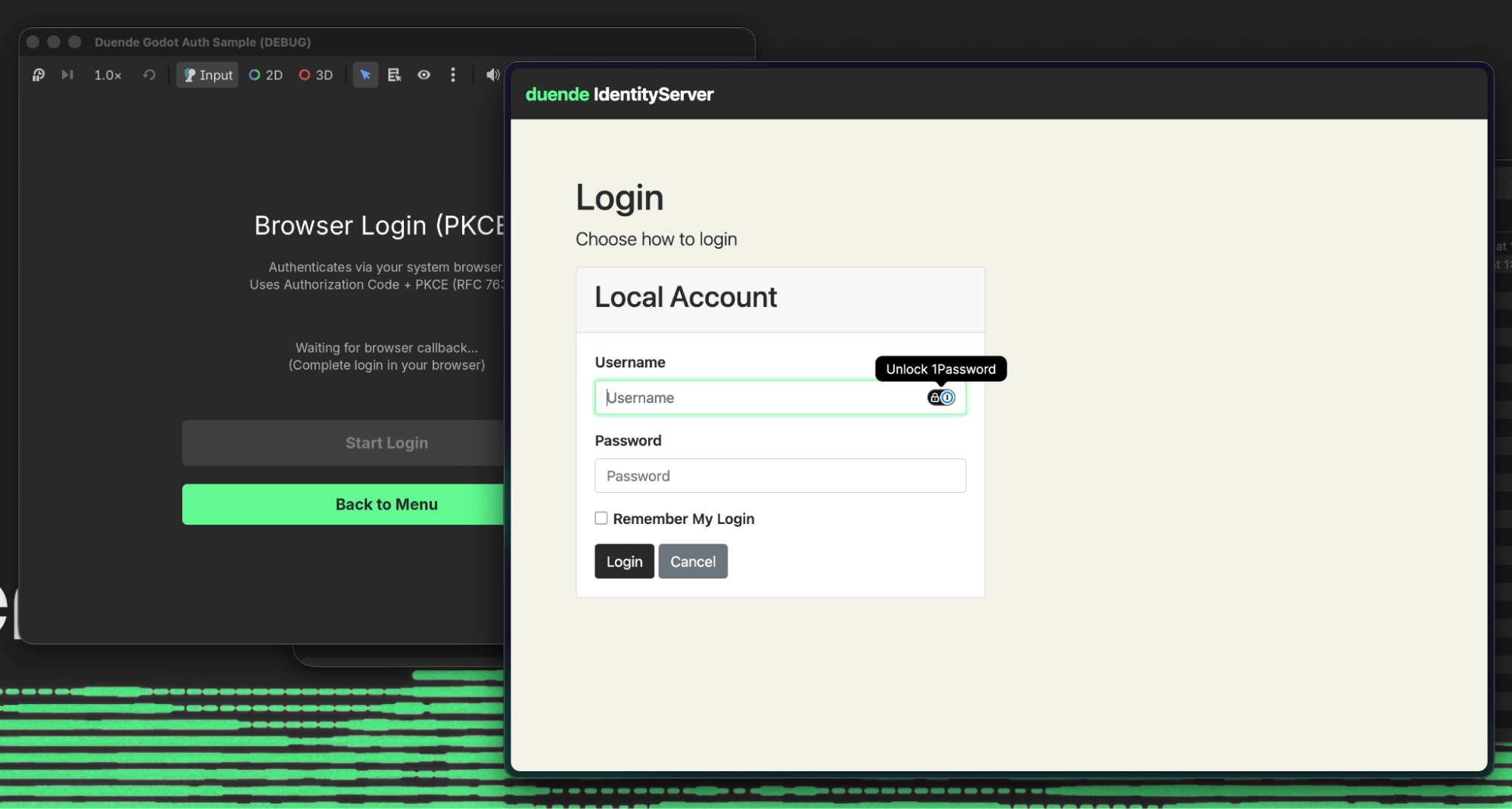Toggle the Input selection mode button
1512x809 pixels.
pos(207,75)
